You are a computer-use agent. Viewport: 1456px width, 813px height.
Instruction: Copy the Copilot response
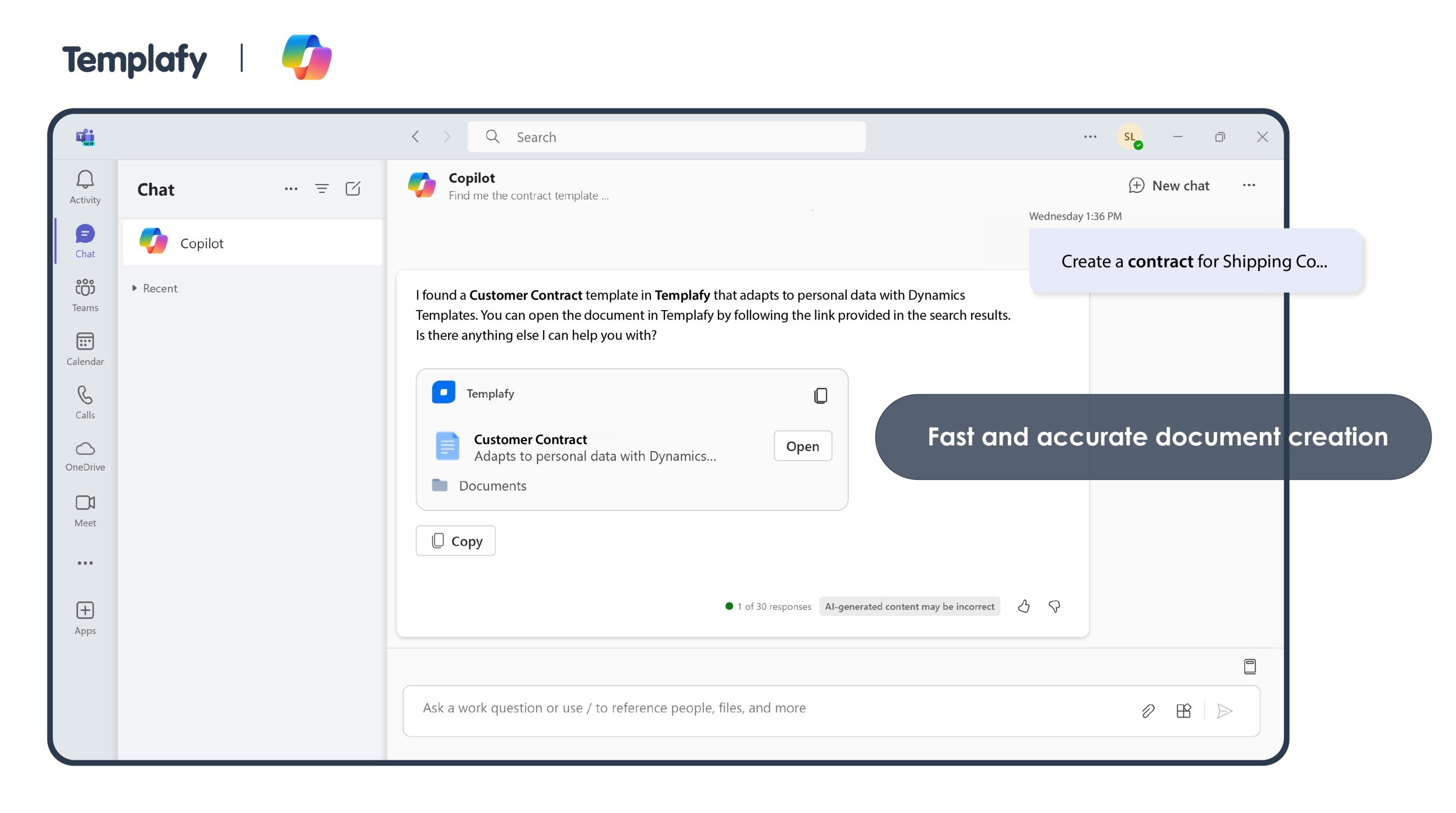456,541
